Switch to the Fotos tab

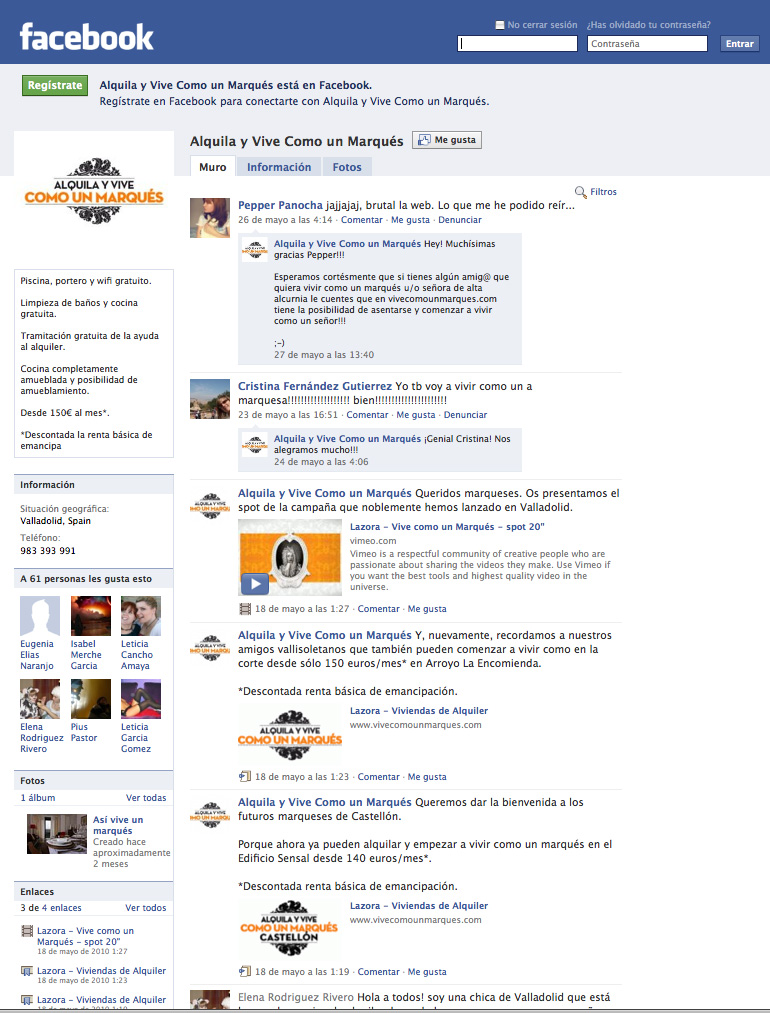[347, 167]
